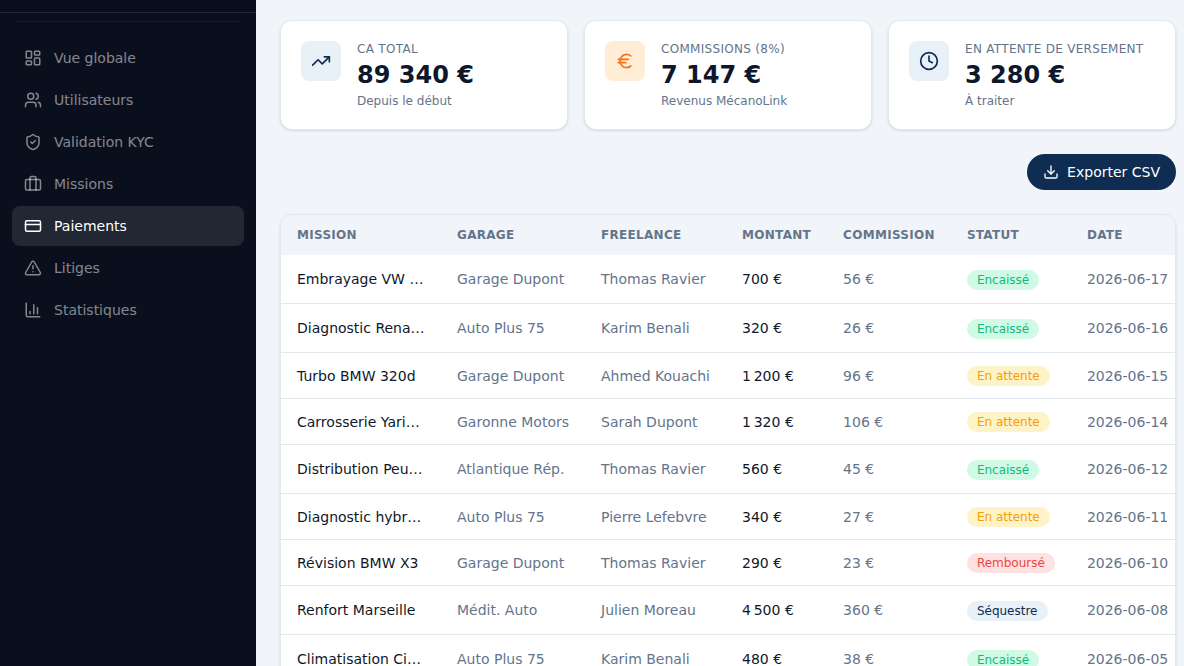Screen dimensions: 1184x666
Task: Click the date 2026-06-17
Action: pyautogui.click(x=1127, y=279)
